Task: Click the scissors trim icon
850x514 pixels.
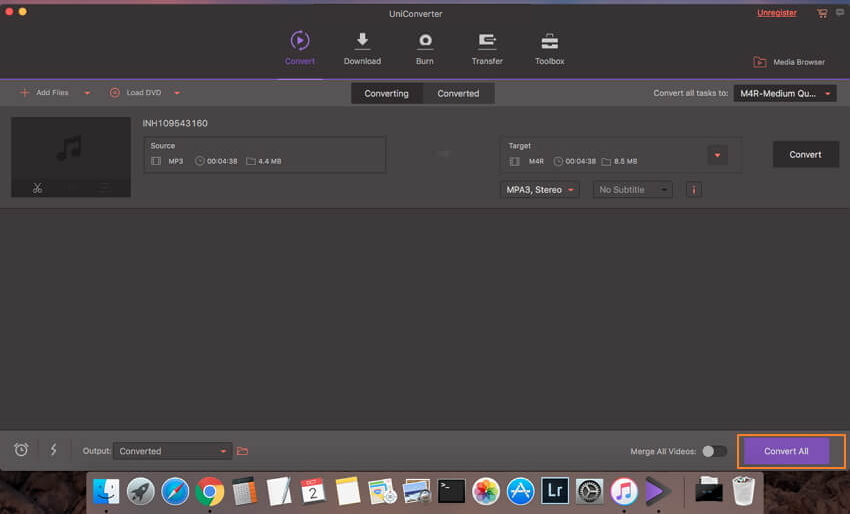Action: coord(37,188)
